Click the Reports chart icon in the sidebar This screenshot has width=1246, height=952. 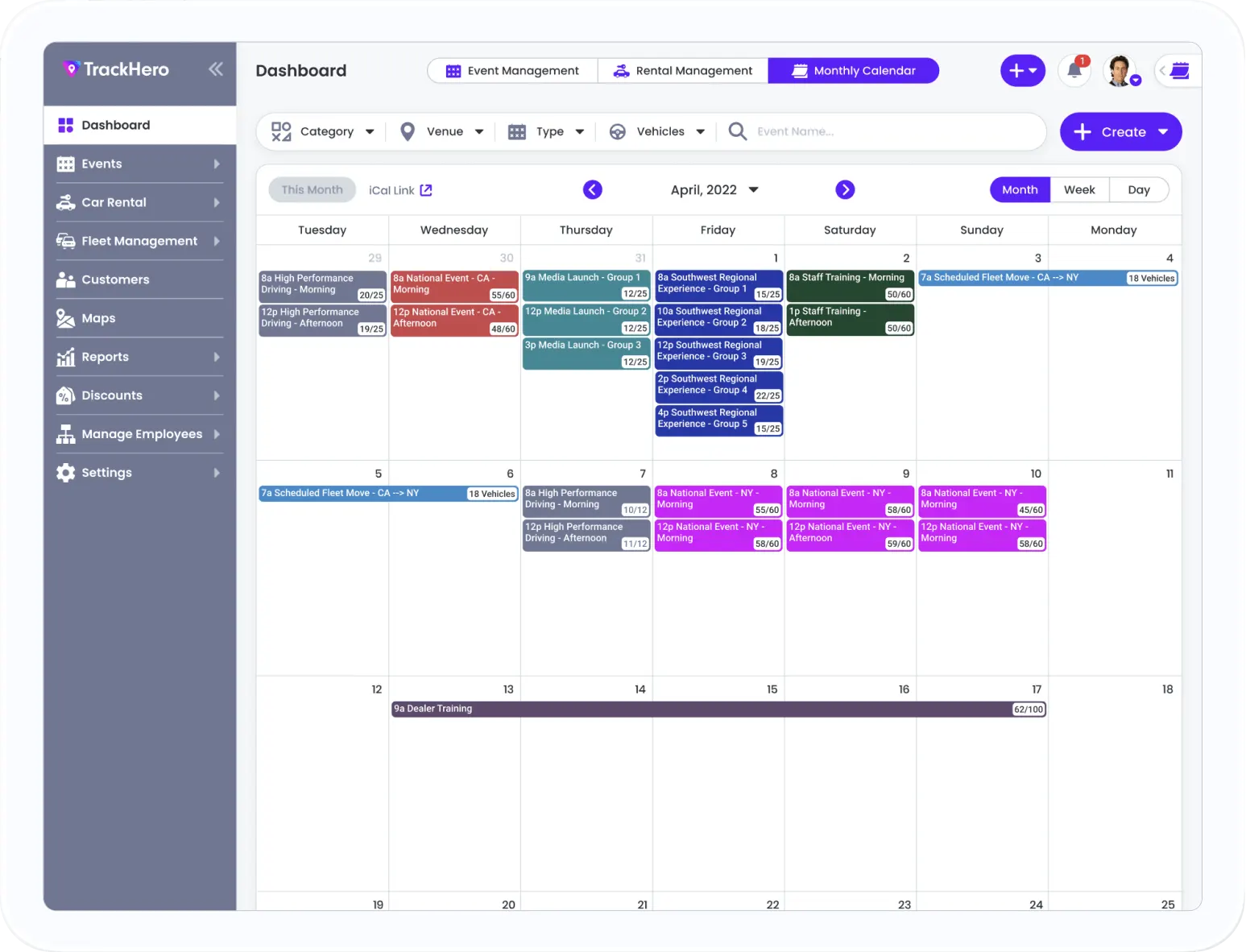click(x=66, y=357)
